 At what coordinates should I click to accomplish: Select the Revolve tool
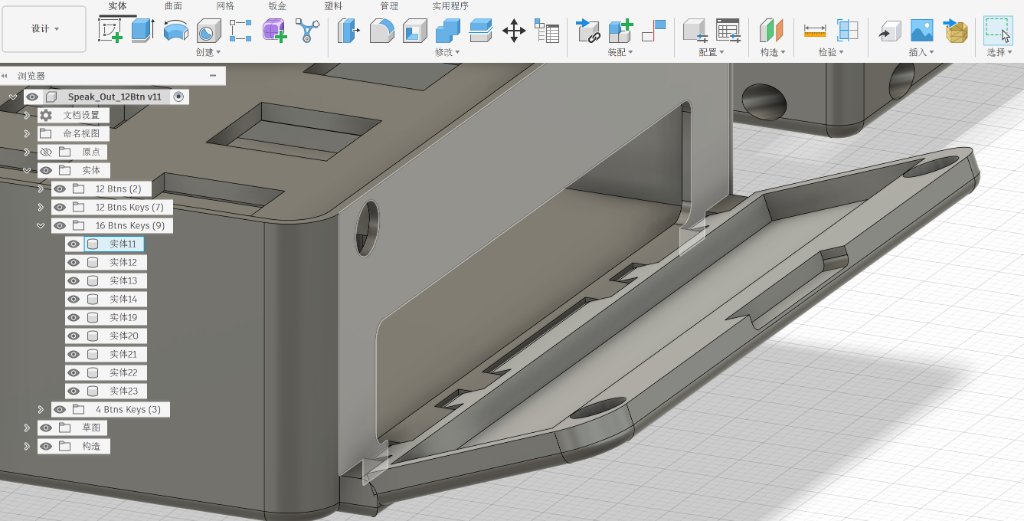click(x=176, y=30)
